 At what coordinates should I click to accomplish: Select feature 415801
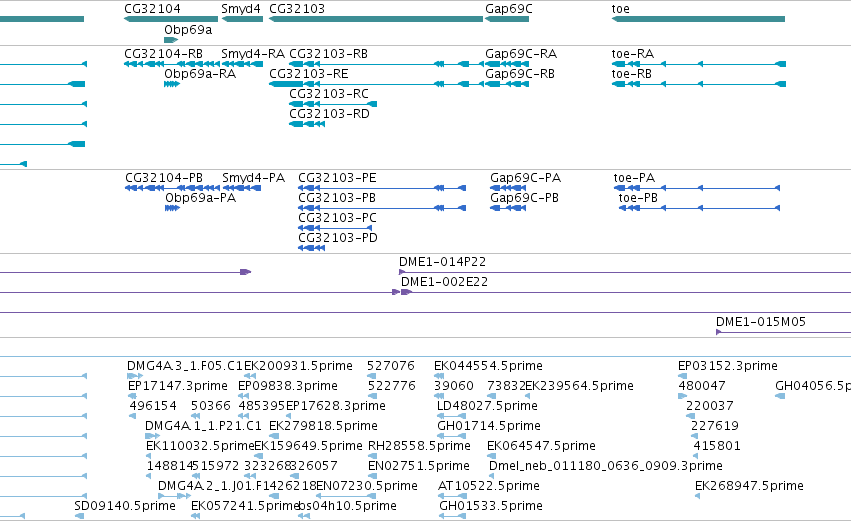tap(717, 446)
